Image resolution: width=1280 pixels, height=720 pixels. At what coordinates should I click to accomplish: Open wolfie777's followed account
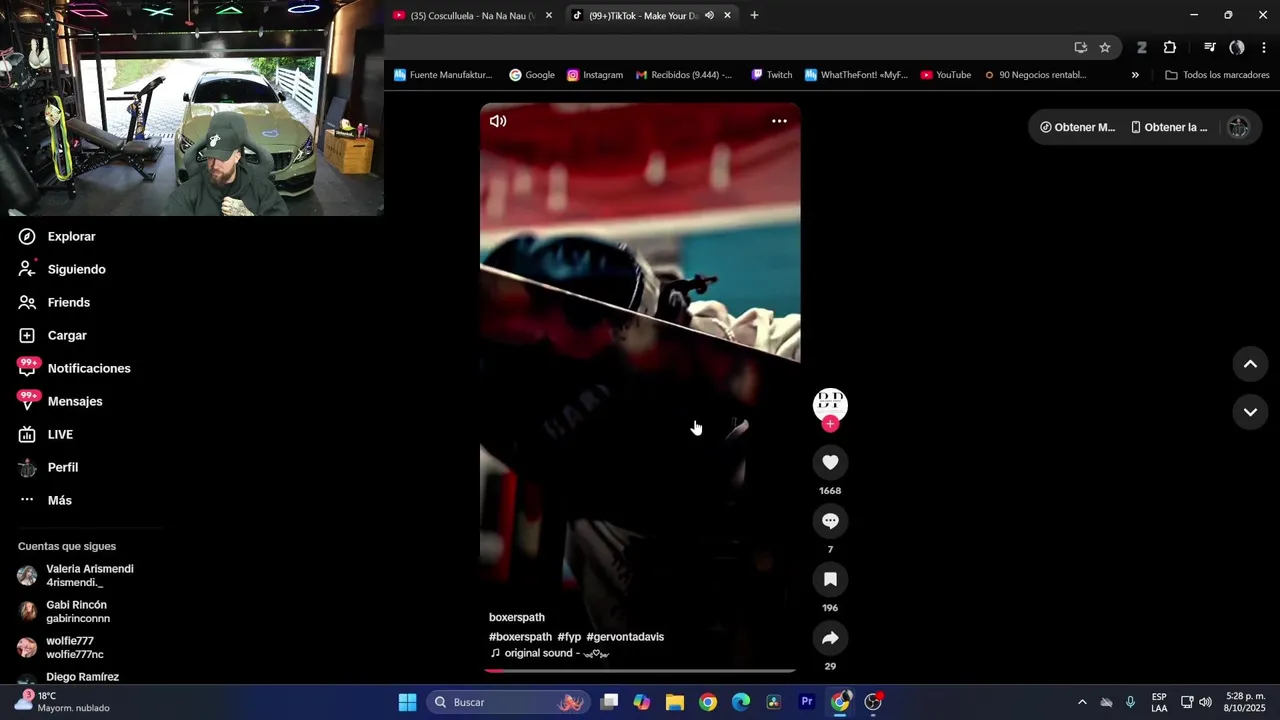coord(61,648)
